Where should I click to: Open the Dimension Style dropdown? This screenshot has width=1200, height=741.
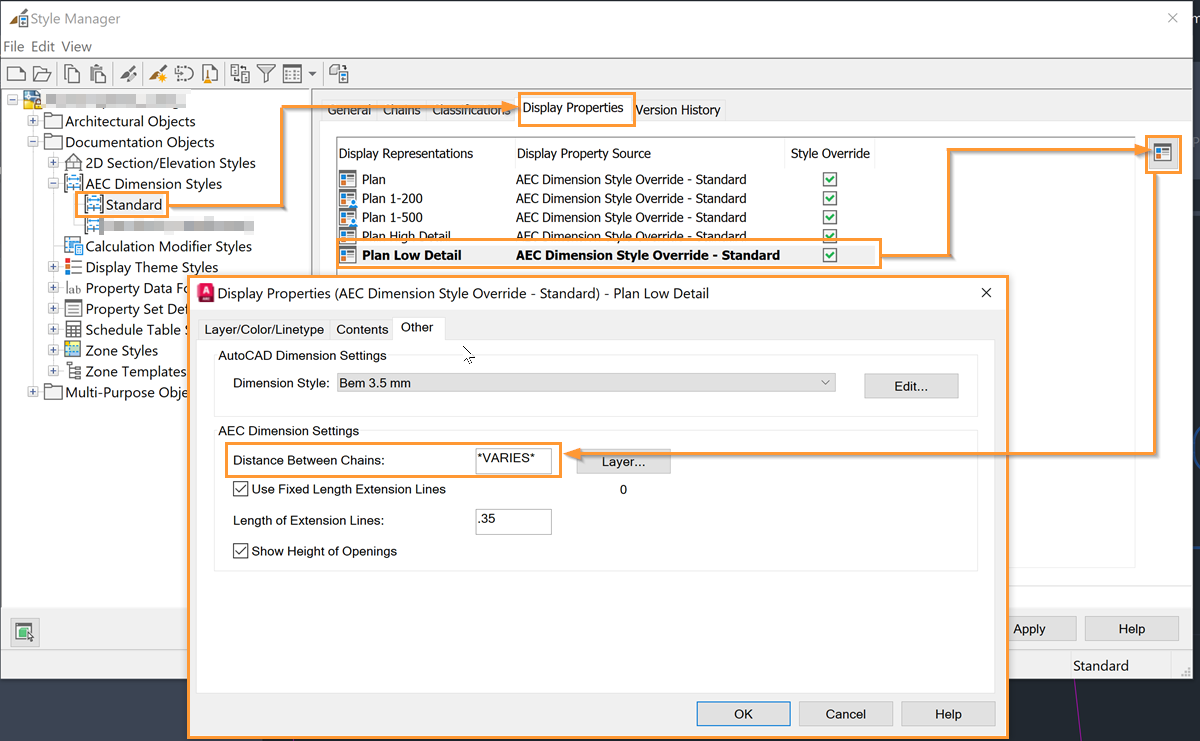point(825,382)
